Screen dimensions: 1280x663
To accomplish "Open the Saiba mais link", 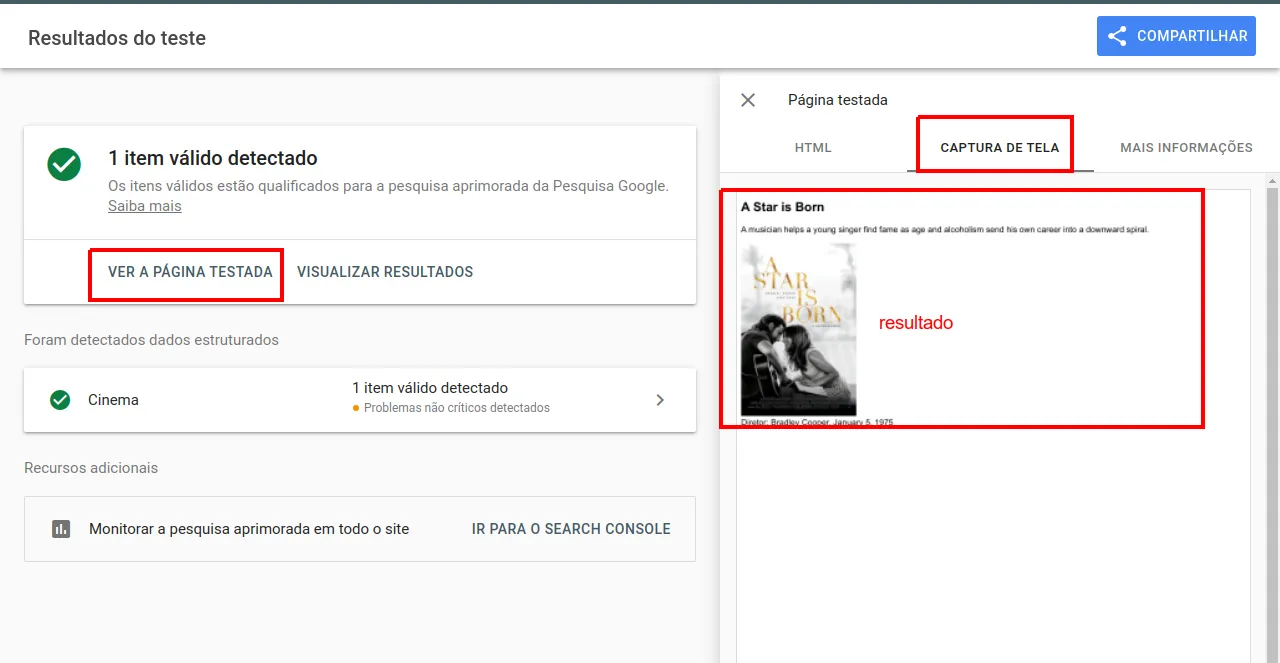I will click(x=145, y=206).
